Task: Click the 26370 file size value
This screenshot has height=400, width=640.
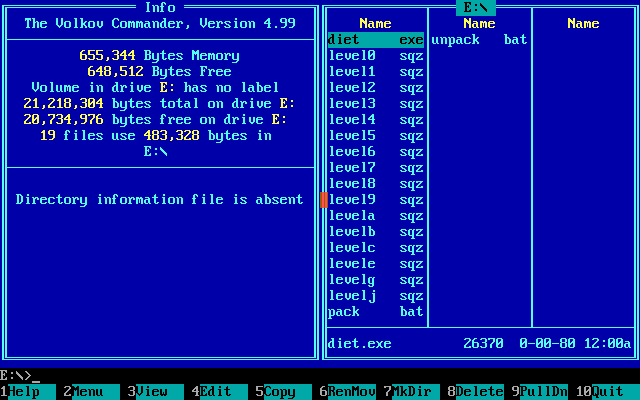Action: pos(483,343)
